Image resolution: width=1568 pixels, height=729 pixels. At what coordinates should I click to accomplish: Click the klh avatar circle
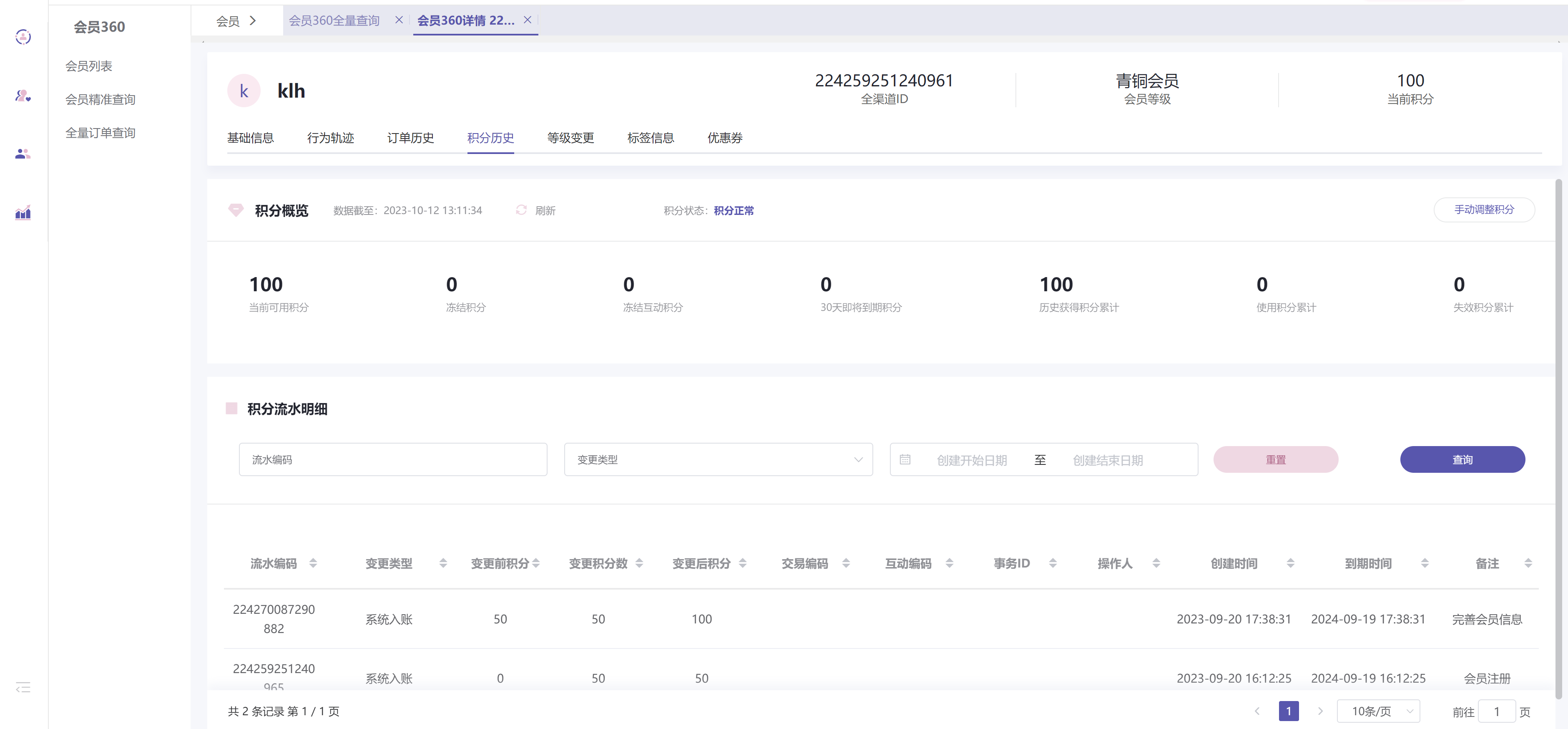click(x=244, y=91)
